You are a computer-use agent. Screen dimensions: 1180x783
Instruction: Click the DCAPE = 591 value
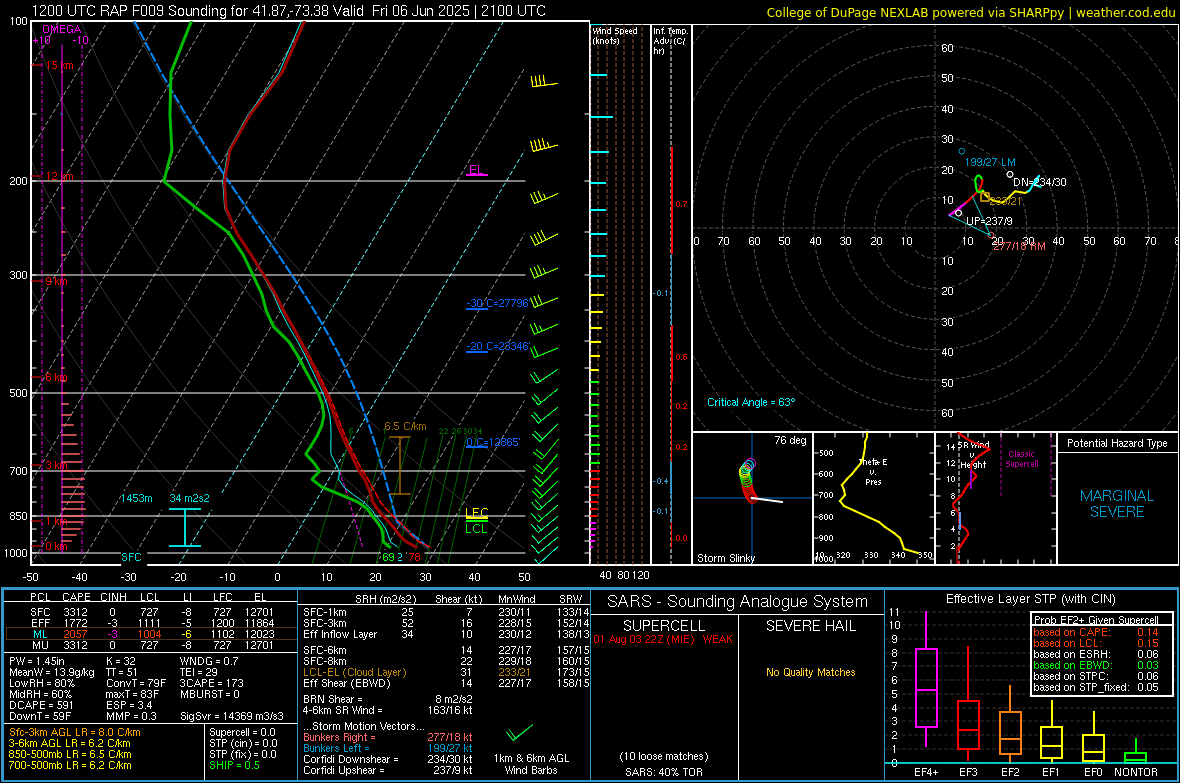[41, 705]
